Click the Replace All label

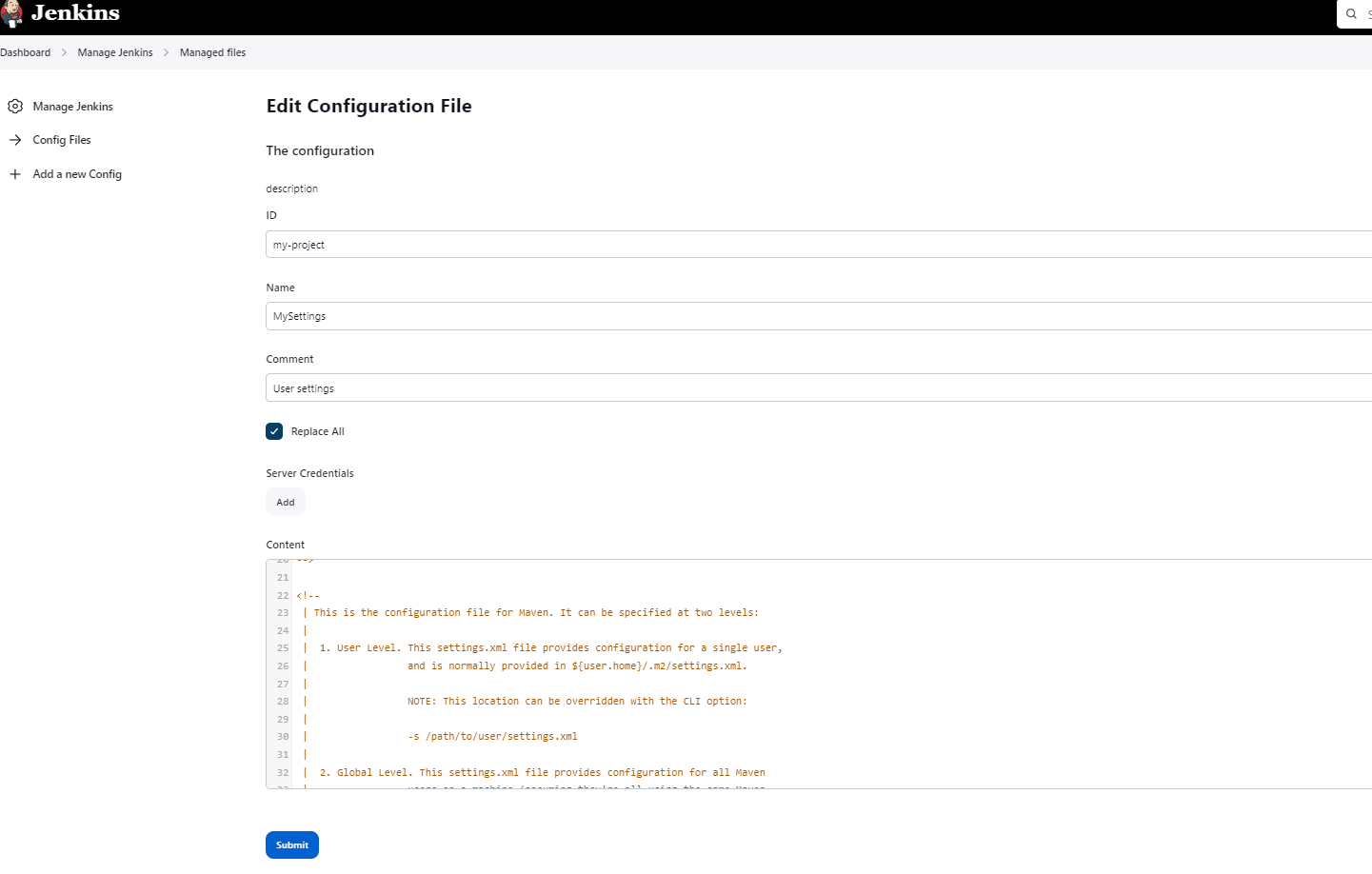[318, 431]
